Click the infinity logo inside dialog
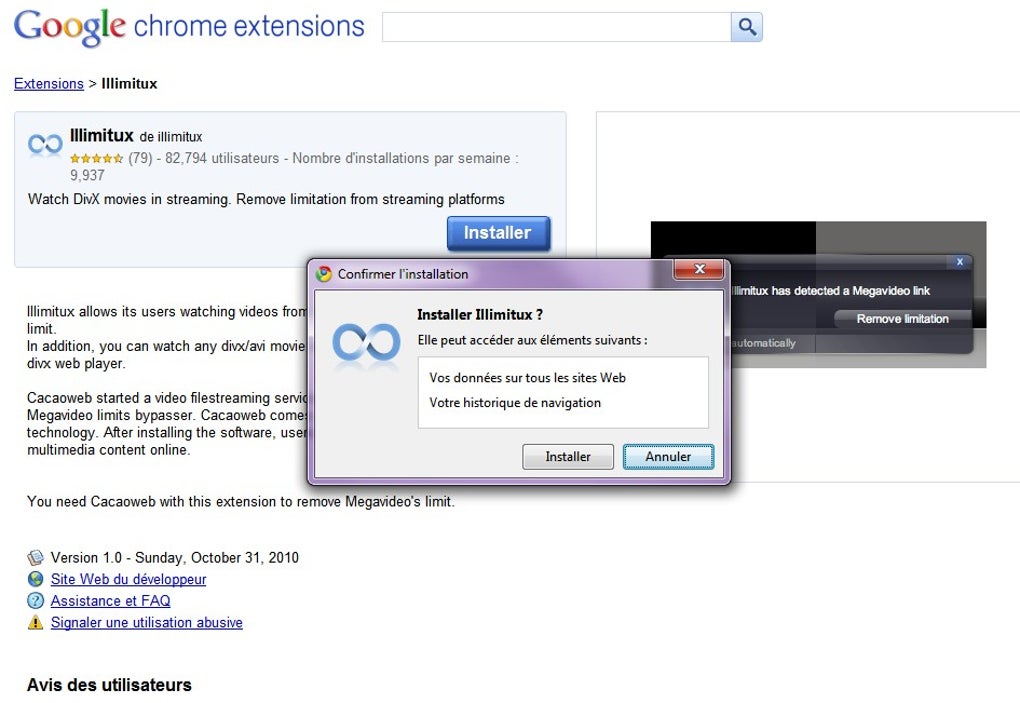Image resolution: width=1020 pixels, height=703 pixels. 366,343
